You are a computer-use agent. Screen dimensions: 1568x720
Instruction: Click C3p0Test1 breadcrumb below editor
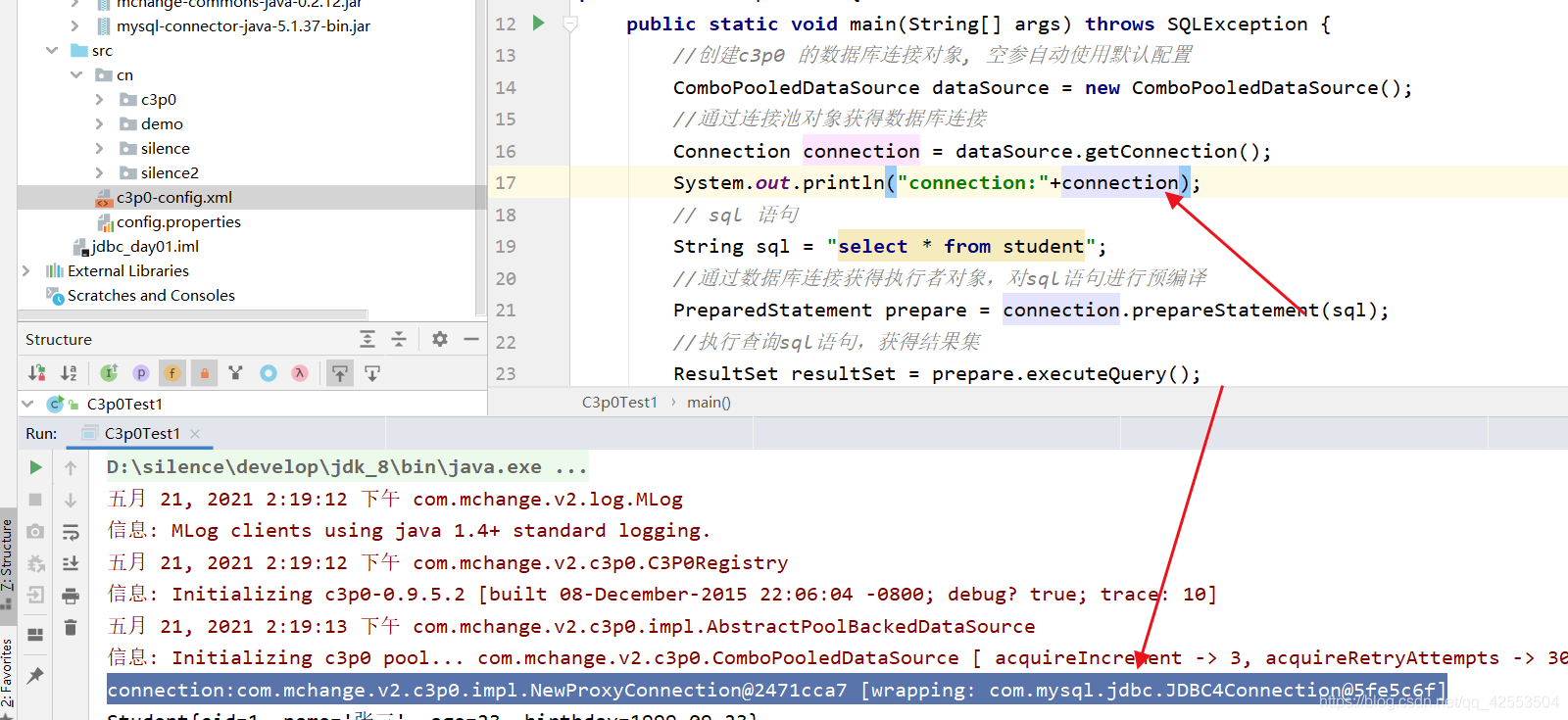click(619, 402)
